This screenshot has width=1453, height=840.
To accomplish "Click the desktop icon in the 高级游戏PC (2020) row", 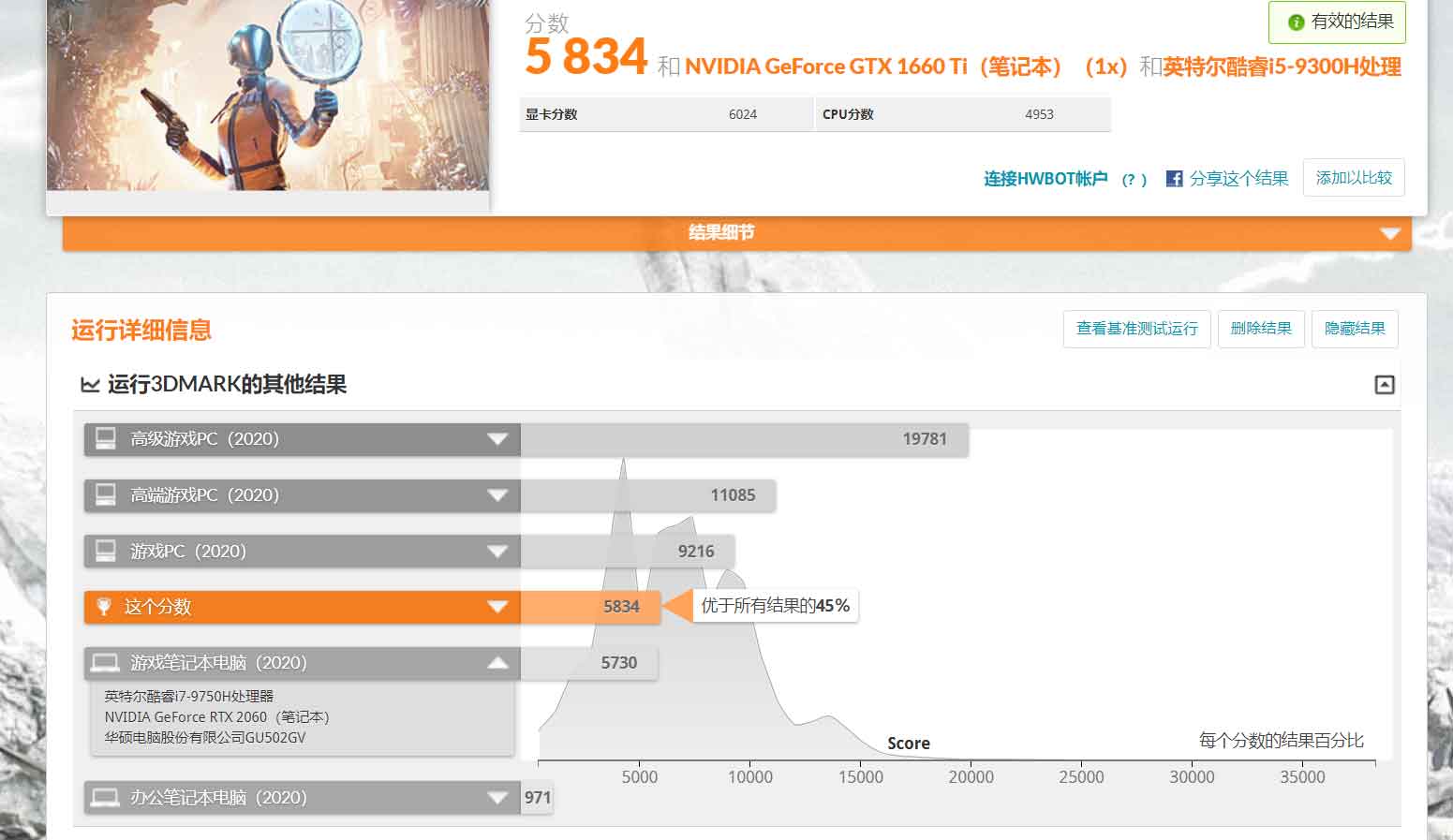I will (x=106, y=438).
